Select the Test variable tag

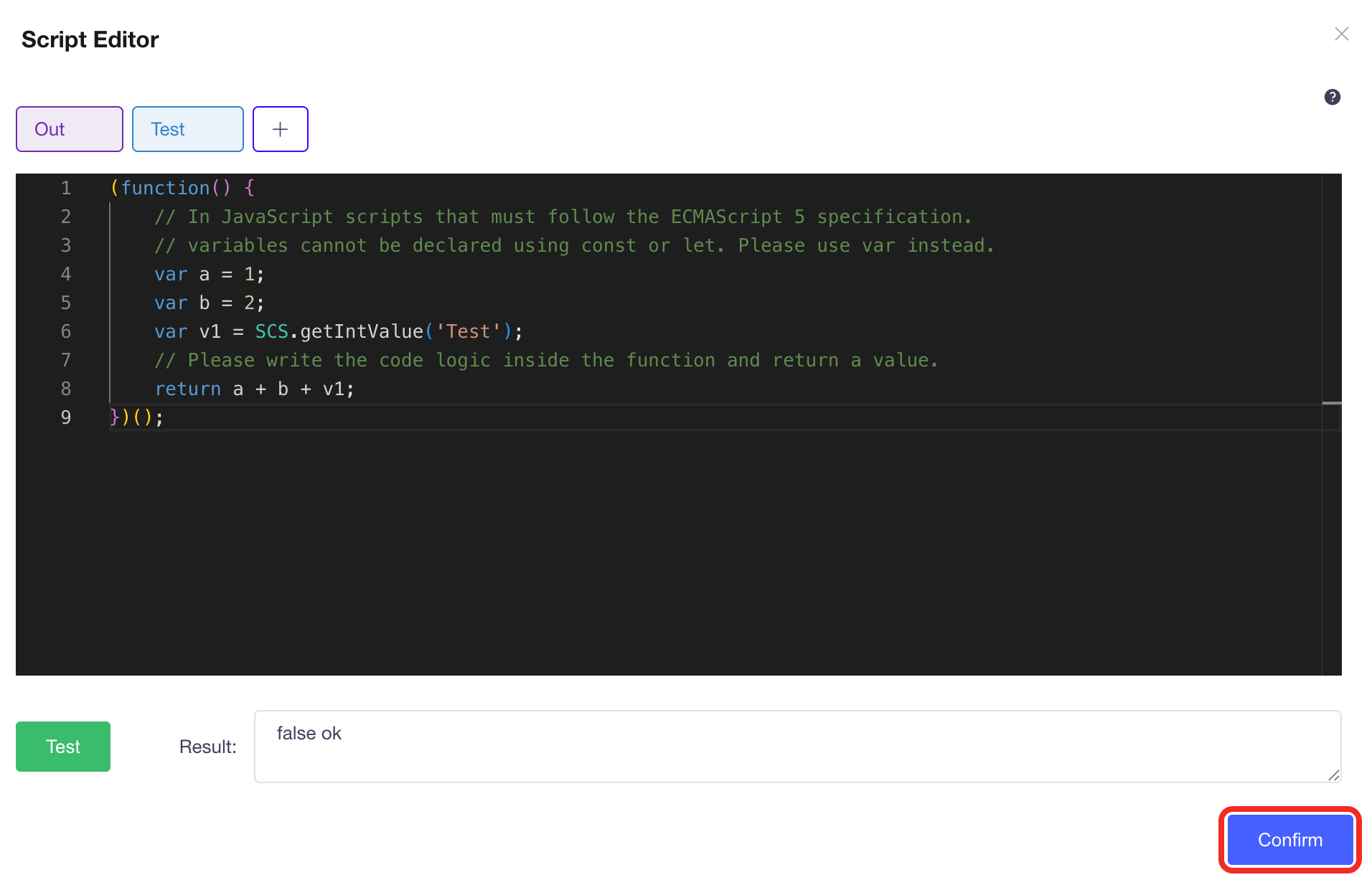[187, 129]
